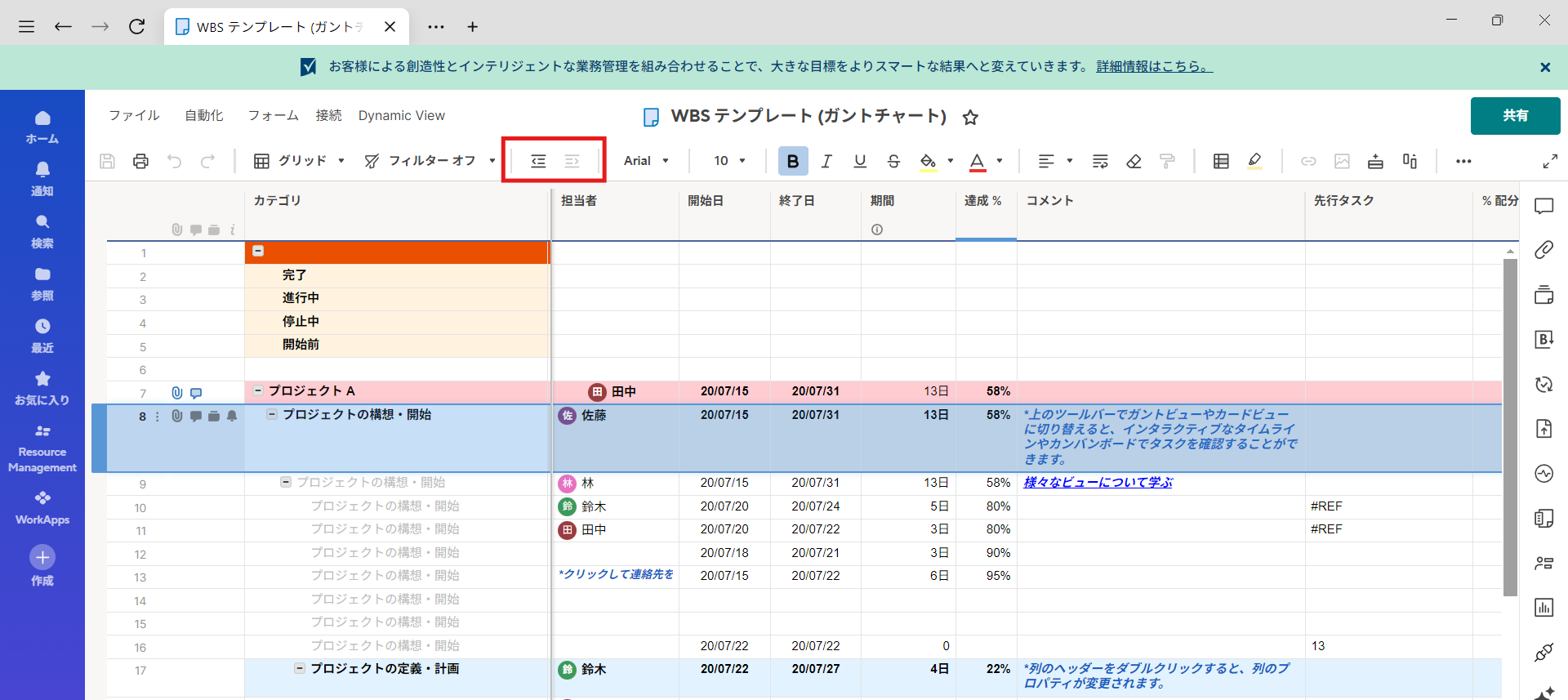The image size is (1568, 700).
Task: Click the outdent icon in toolbar
Action: [538, 161]
